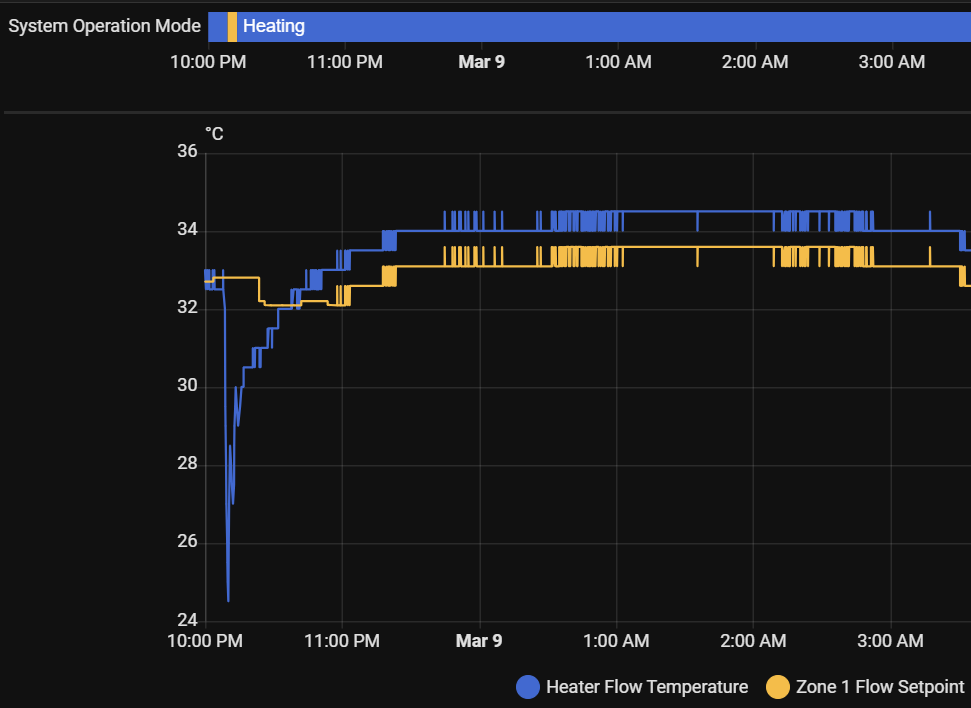
Task: Click the lowest dip point of the blue line
Action: 228,600
